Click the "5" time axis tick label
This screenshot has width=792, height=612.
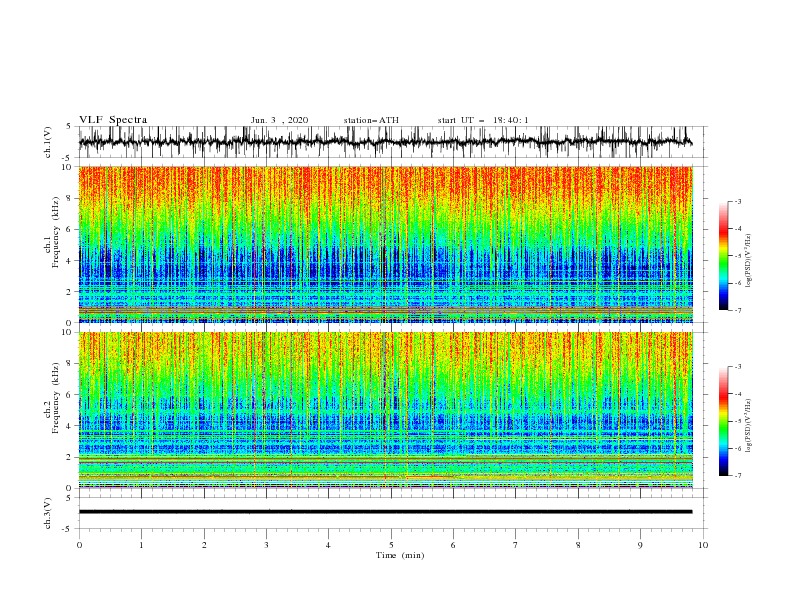[x=391, y=545]
